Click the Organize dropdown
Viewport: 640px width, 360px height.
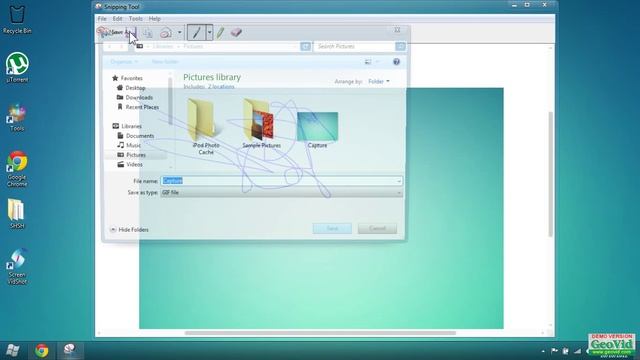pos(124,62)
